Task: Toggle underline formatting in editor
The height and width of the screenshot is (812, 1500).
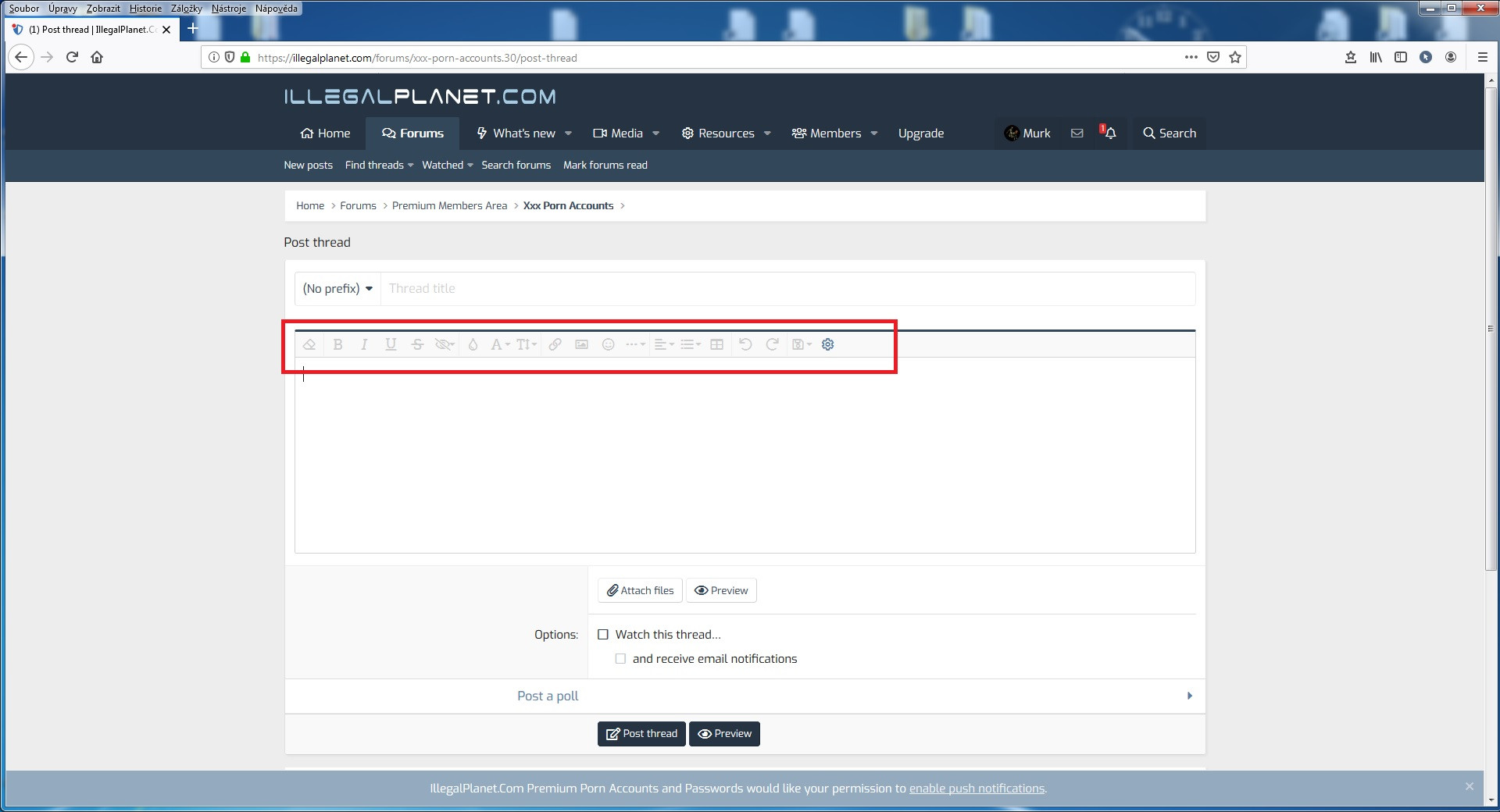Action: coord(391,344)
